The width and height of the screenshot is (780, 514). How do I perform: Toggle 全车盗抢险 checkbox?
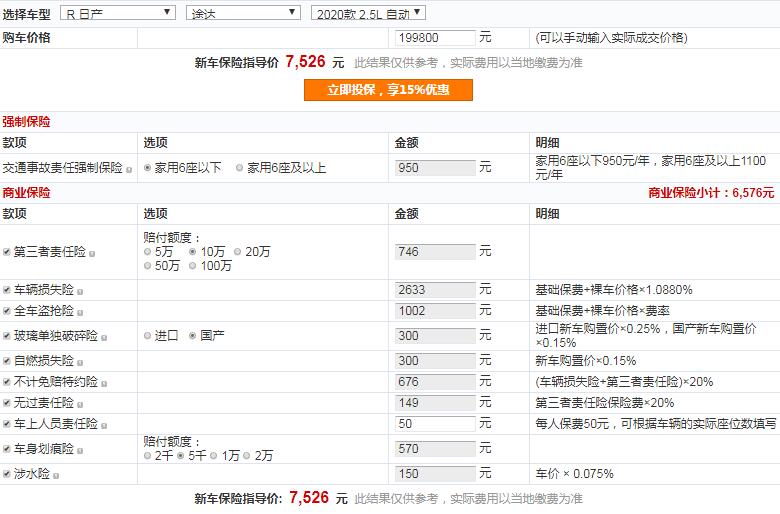click(6, 311)
